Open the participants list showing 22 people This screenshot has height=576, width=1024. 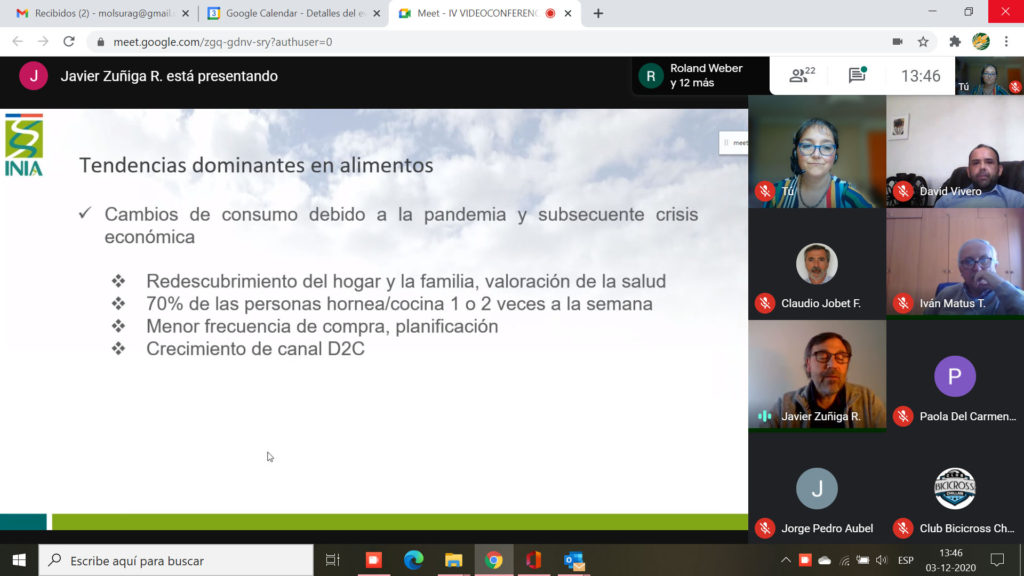(802, 75)
